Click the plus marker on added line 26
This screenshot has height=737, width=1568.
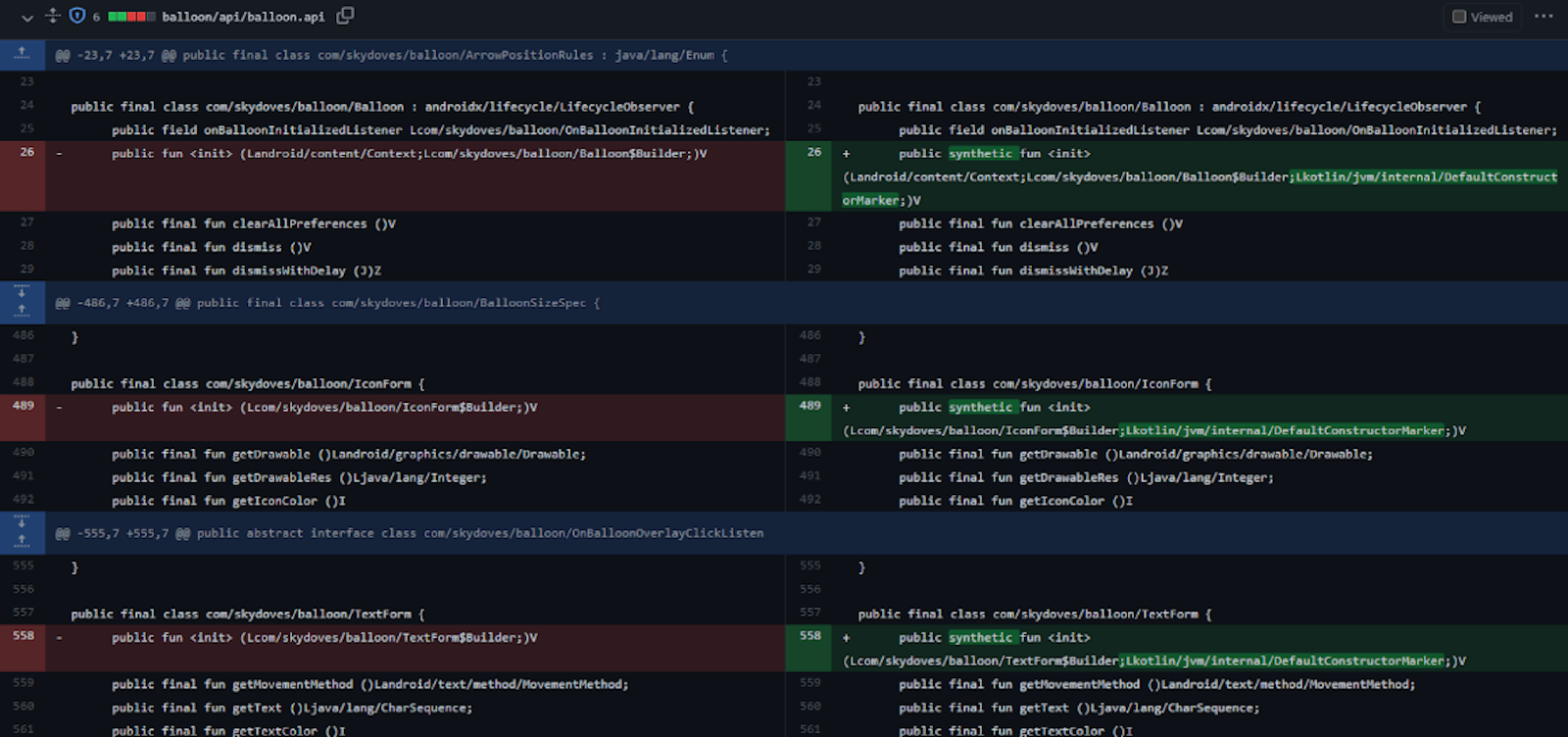click(846, 154)
